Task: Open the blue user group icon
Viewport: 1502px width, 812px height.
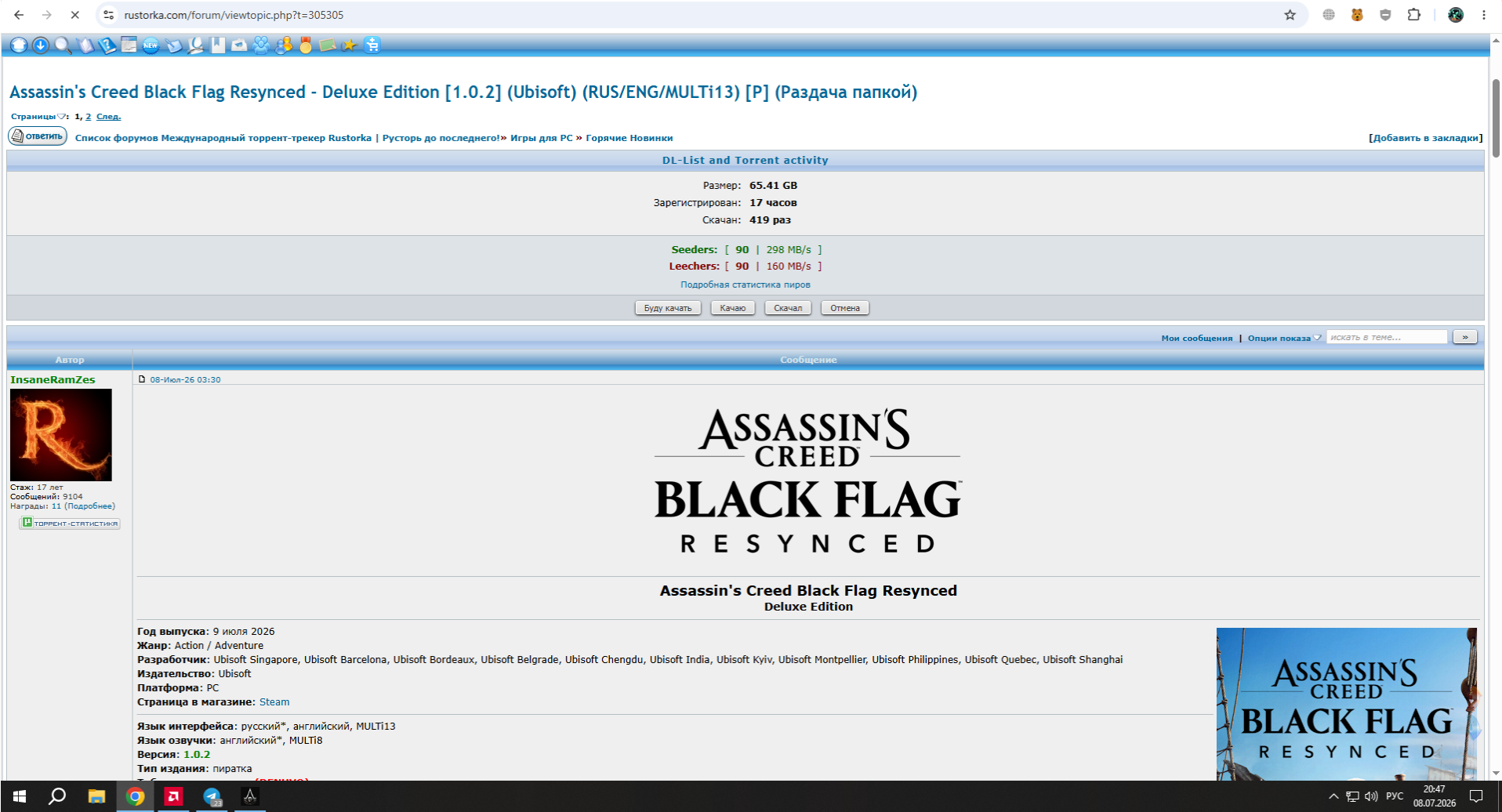Action: click(x=261, y=45)
